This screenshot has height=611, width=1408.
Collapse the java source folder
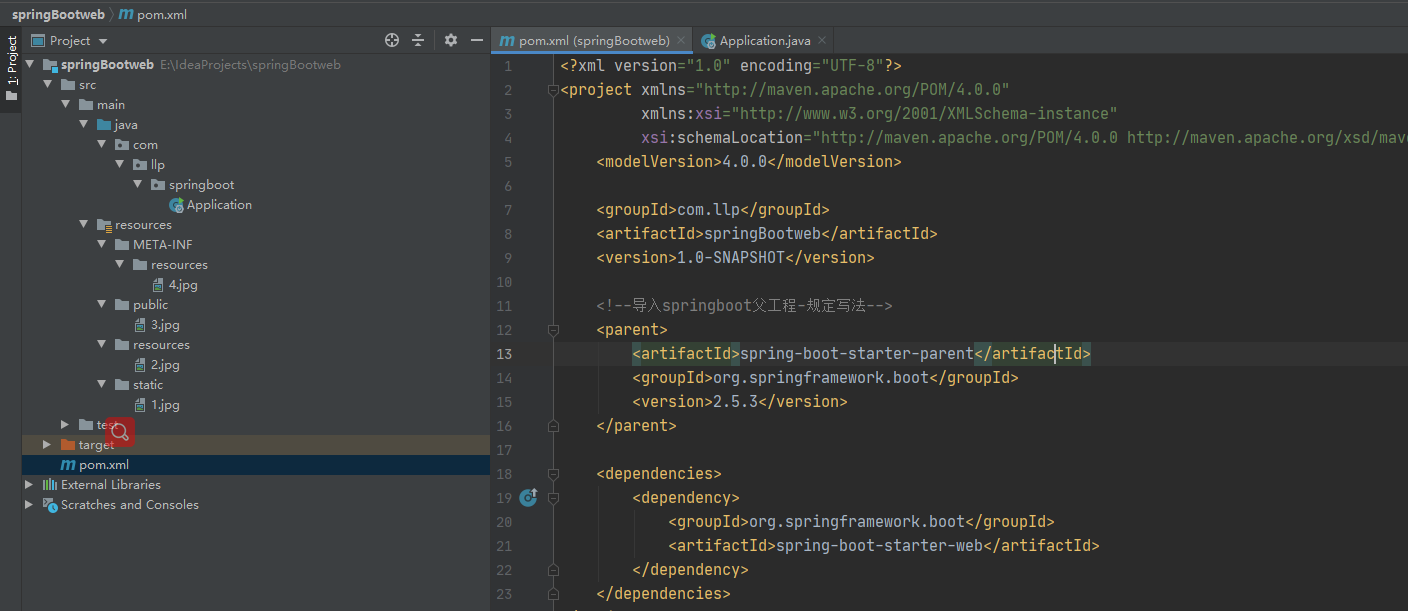point(84,124)
